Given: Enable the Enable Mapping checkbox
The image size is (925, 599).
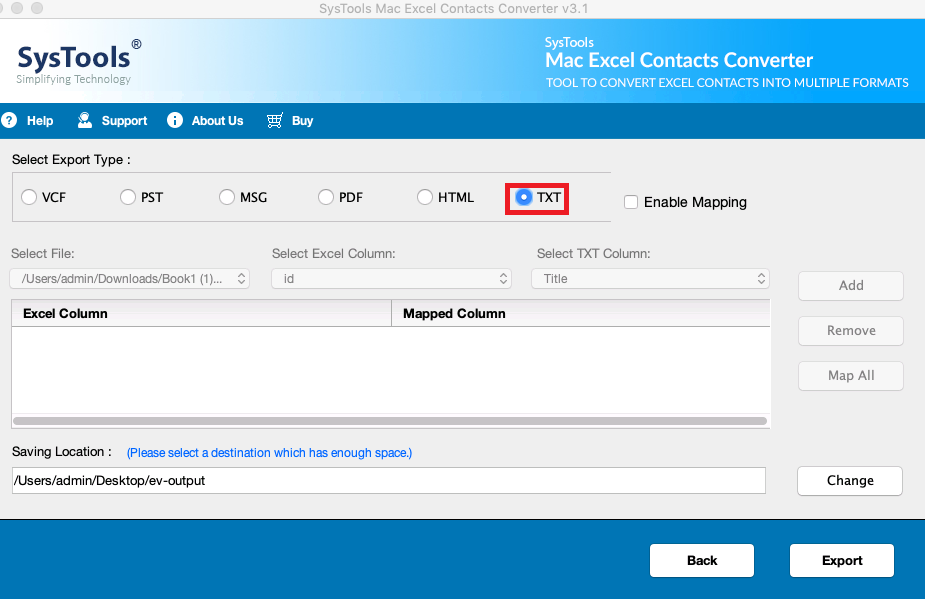Looking at the screenshot, I should click(x=631, y=202).
